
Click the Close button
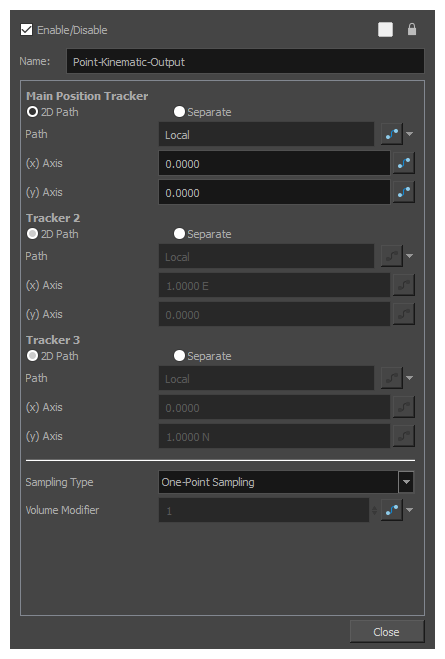(387, 632)
